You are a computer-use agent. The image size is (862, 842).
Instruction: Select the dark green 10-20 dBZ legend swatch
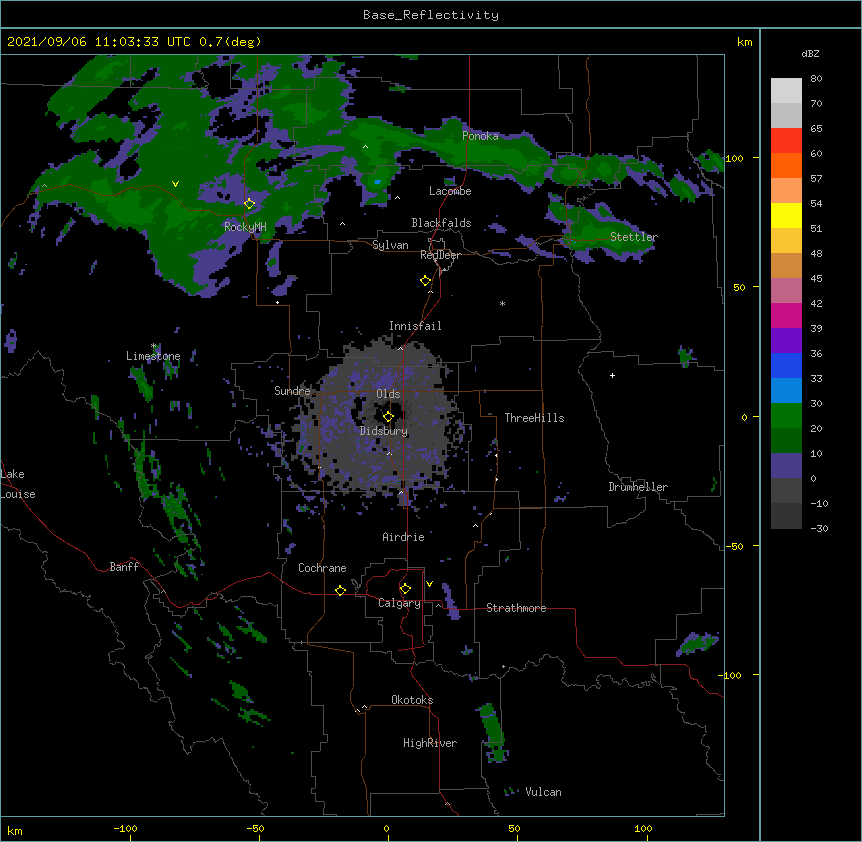[x=786, y=441]
